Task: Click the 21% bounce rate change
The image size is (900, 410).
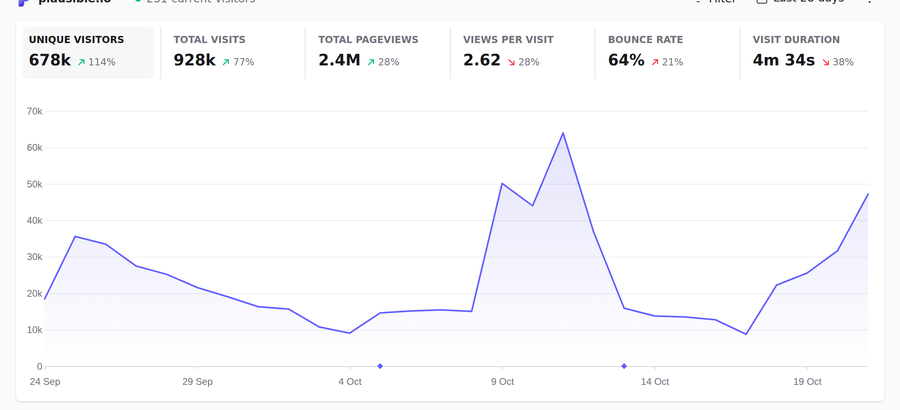Action: [x=672, y=62]
